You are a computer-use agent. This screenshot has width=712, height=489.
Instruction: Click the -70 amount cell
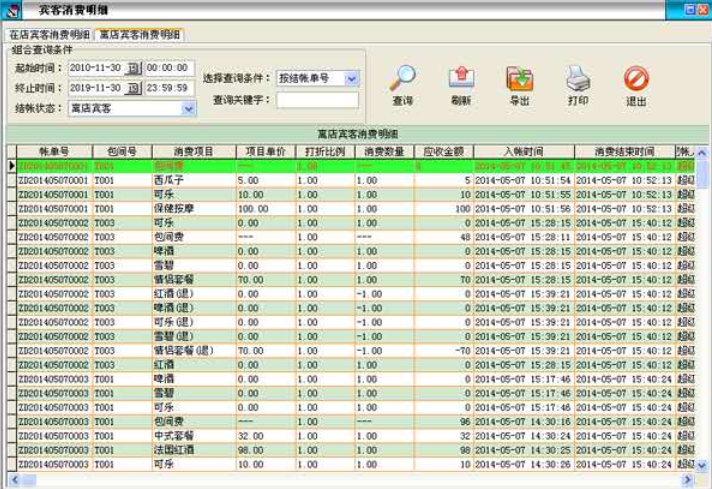tap(443, 351)
